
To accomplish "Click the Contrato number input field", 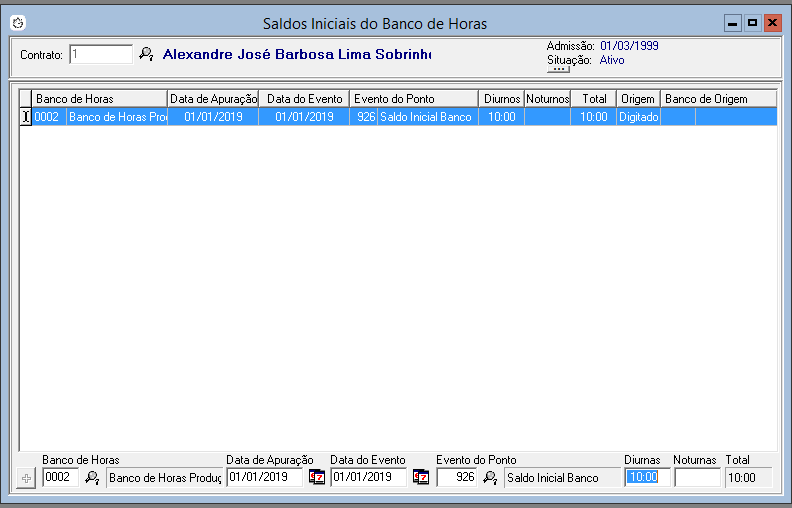I will tap(101, 54).
